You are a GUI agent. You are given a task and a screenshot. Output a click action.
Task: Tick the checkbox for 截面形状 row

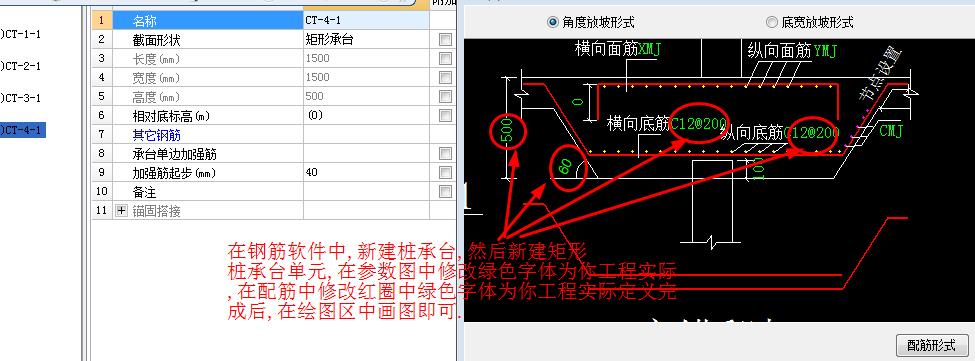445,40
